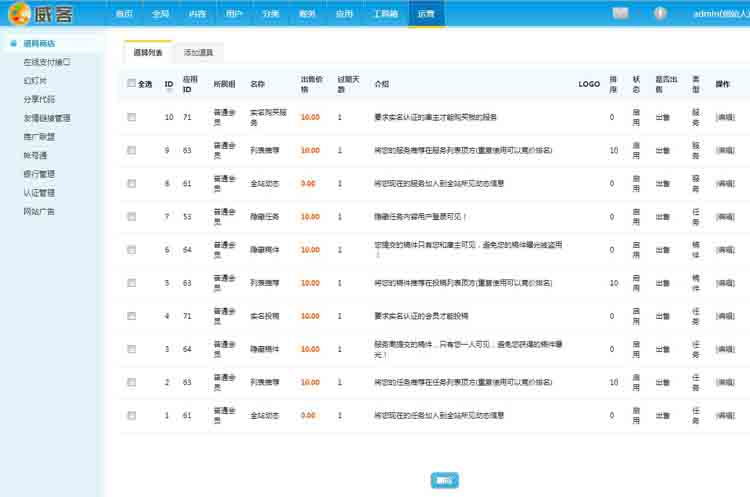Click the admin account name in header

click(720, 14)
